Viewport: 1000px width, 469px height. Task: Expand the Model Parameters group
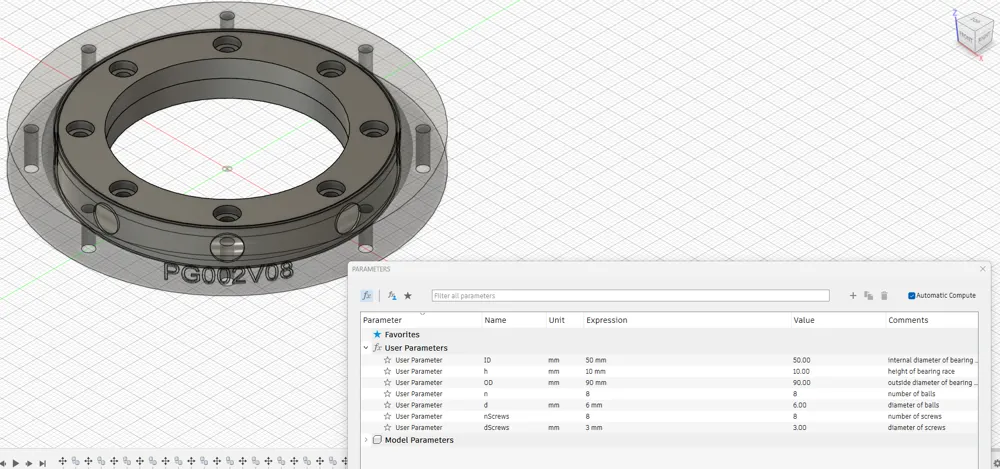[x=366, y=440]
